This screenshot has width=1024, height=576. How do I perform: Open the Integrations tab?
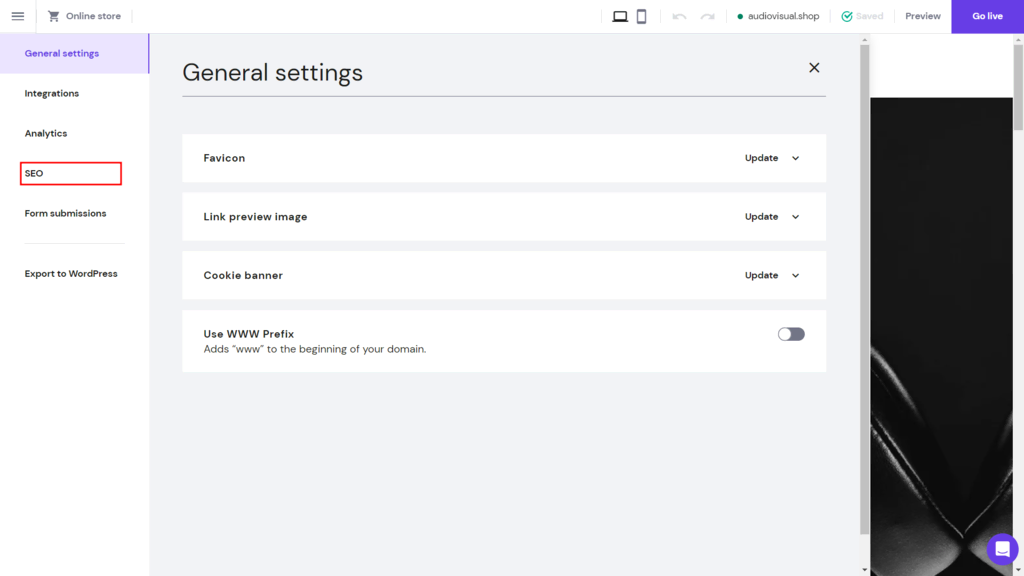point(52,93)
